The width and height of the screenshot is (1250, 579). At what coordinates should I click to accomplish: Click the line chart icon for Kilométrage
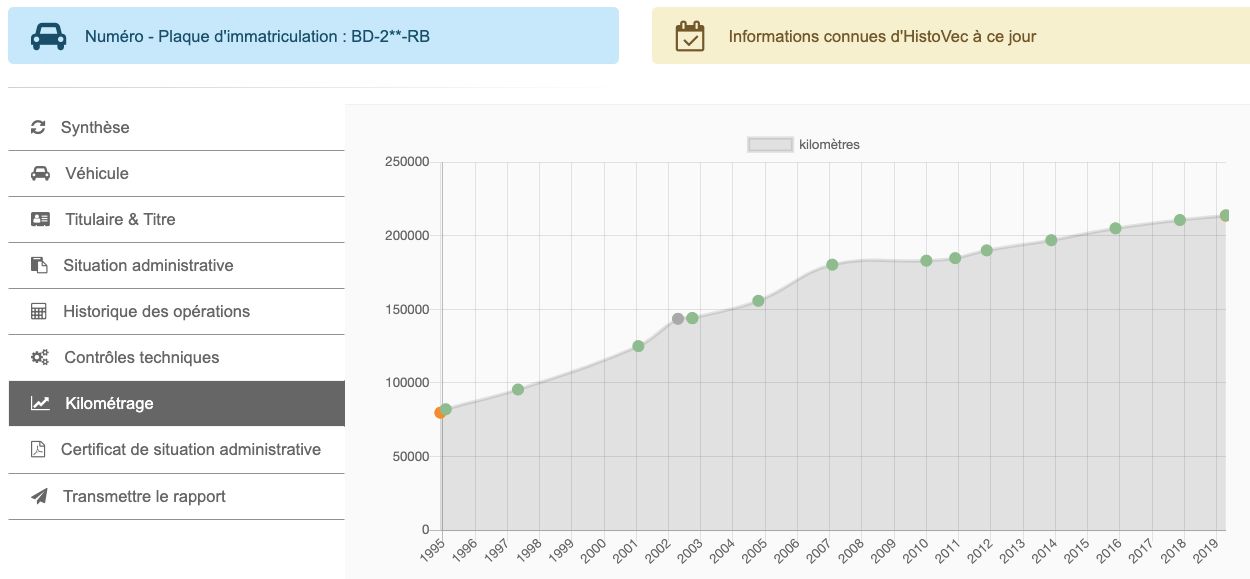click(x=40, y=403)
